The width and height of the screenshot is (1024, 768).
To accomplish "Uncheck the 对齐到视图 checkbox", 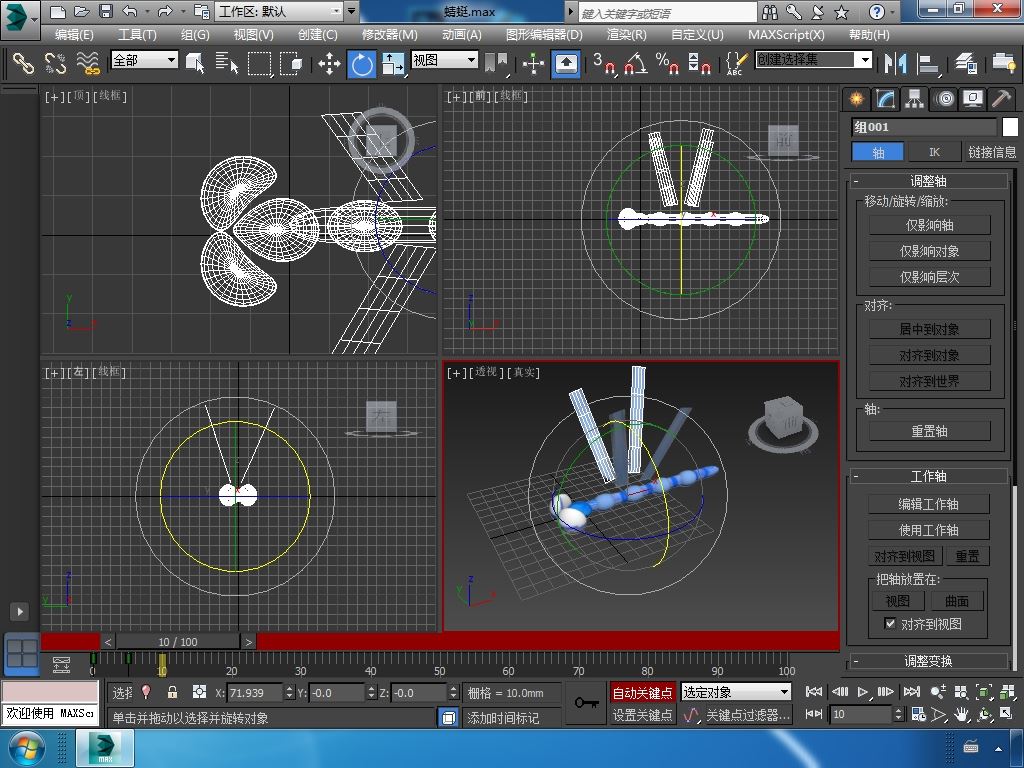I will (890, 624).
